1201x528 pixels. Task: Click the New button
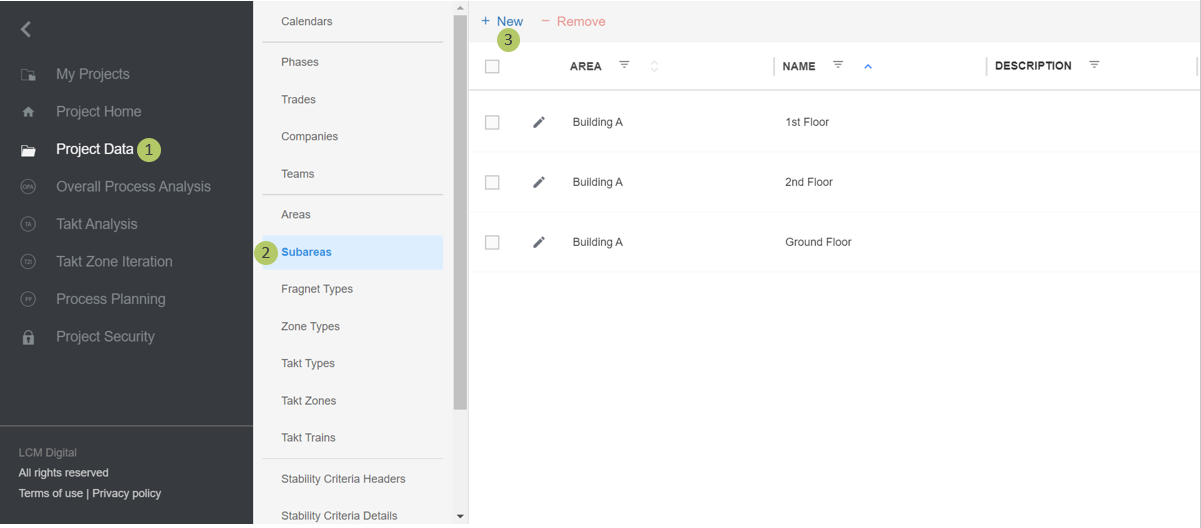[502, 21]
